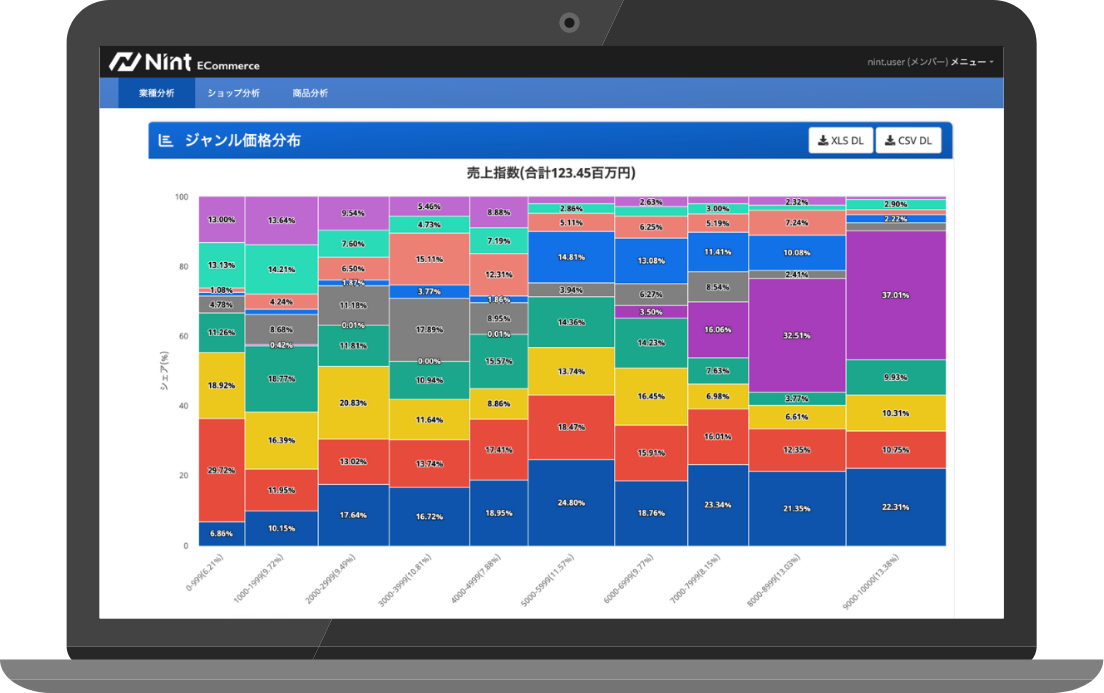
Task: Open the ショップ分析 tab
Action: [x=233, y=93]
